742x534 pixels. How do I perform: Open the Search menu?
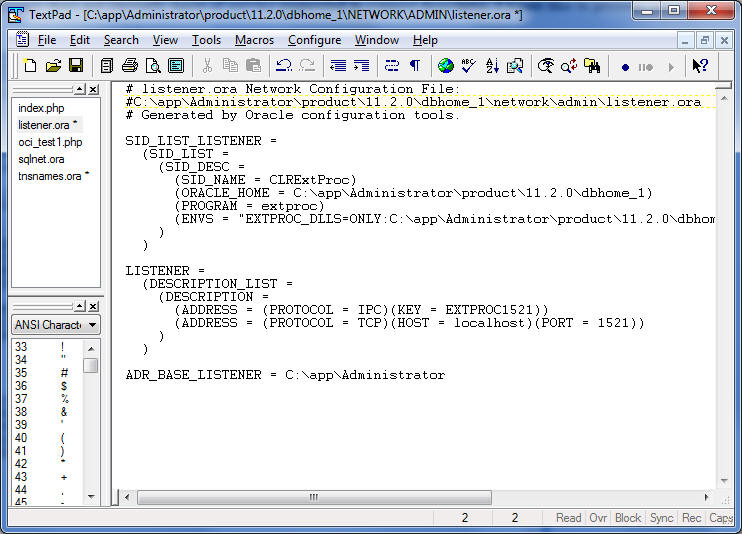121,40
